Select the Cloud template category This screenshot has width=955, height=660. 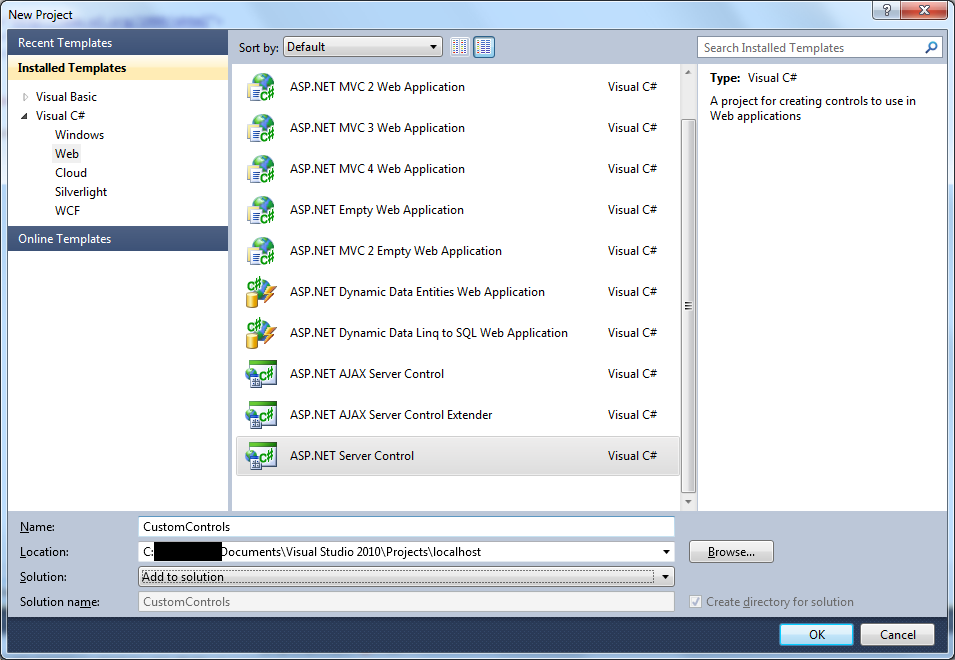71,173
